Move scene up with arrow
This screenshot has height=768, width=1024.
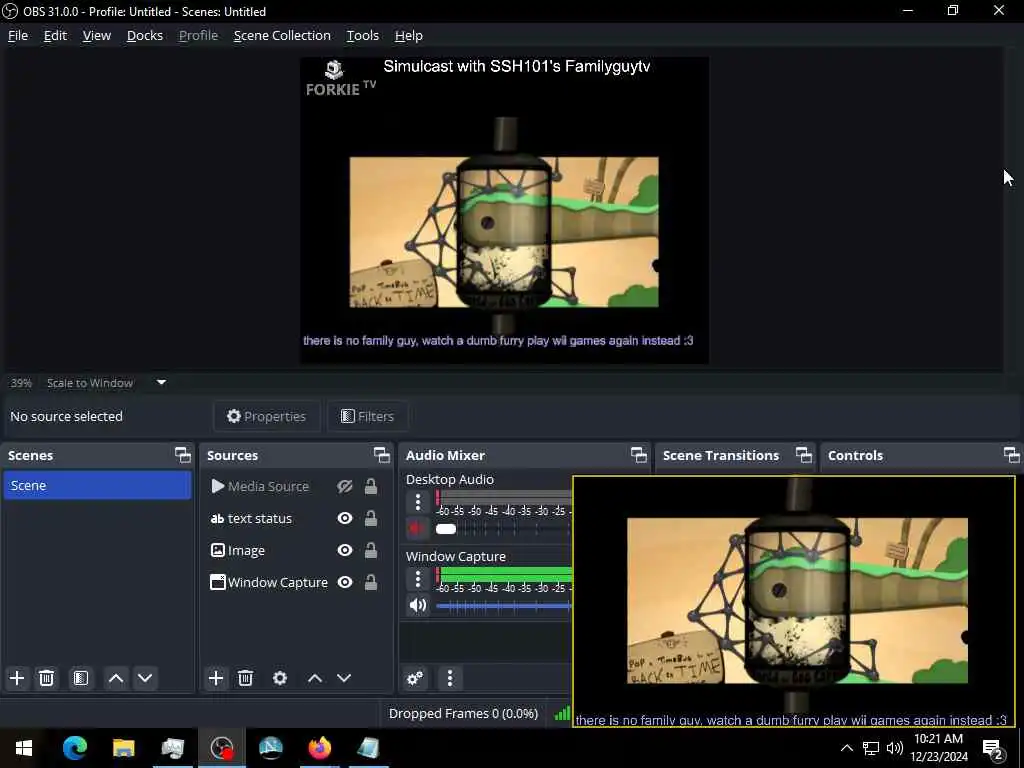pos(116,678)
